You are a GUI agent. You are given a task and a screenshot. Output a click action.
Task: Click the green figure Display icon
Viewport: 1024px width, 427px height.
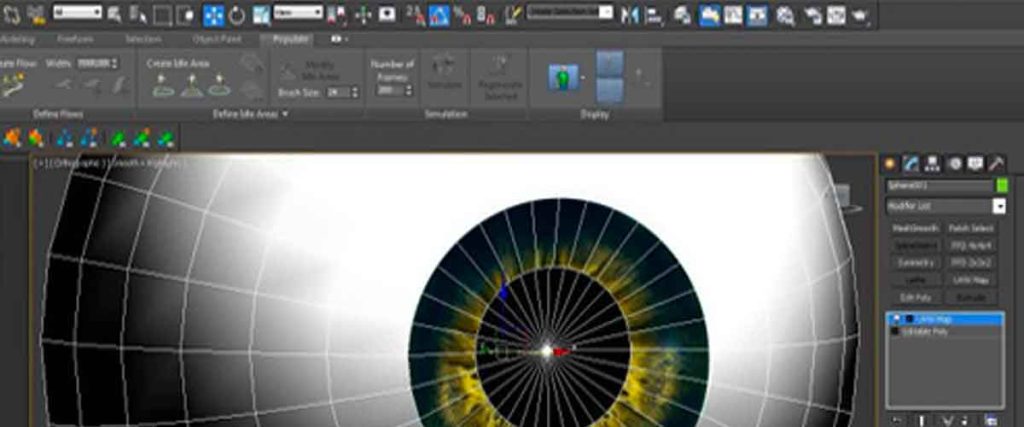click(564, 77)
